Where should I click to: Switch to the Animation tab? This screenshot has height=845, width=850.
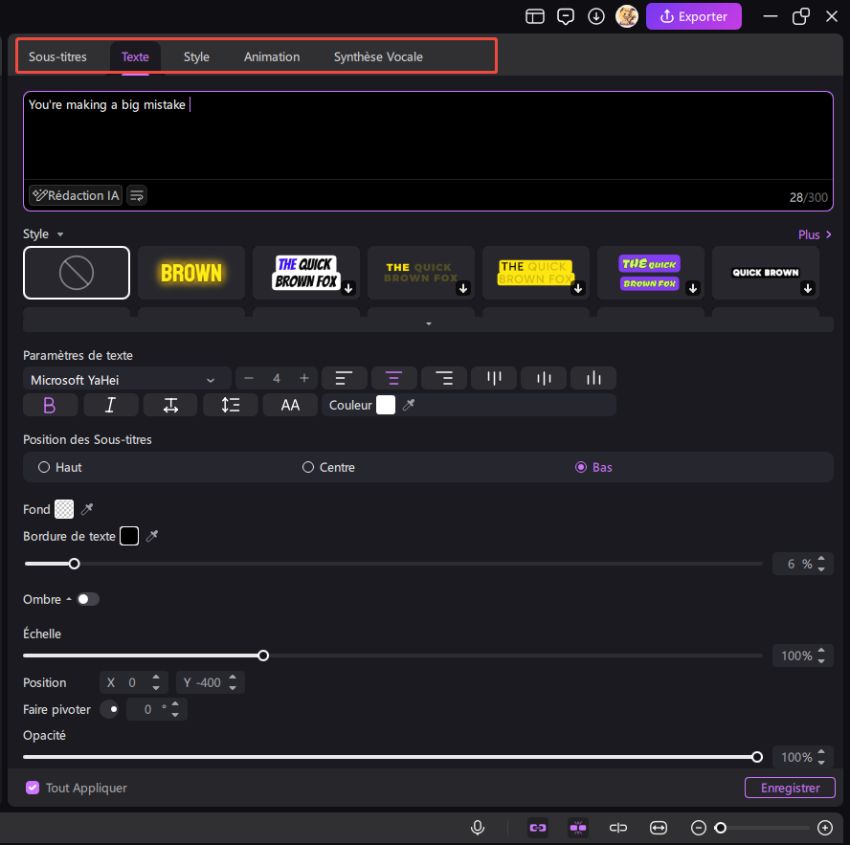271,57
